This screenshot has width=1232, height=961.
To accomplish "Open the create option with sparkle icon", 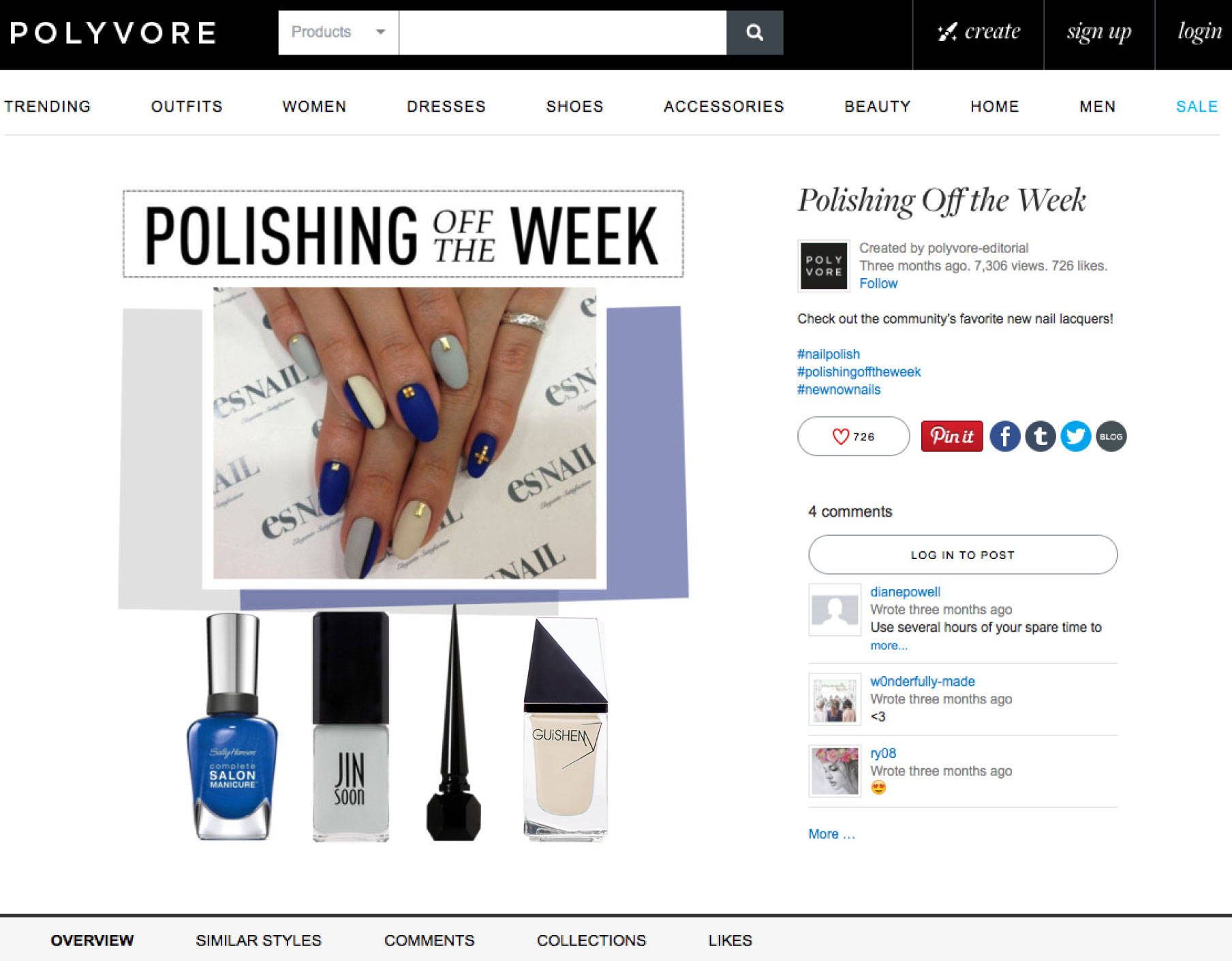I will click(978, 32).
